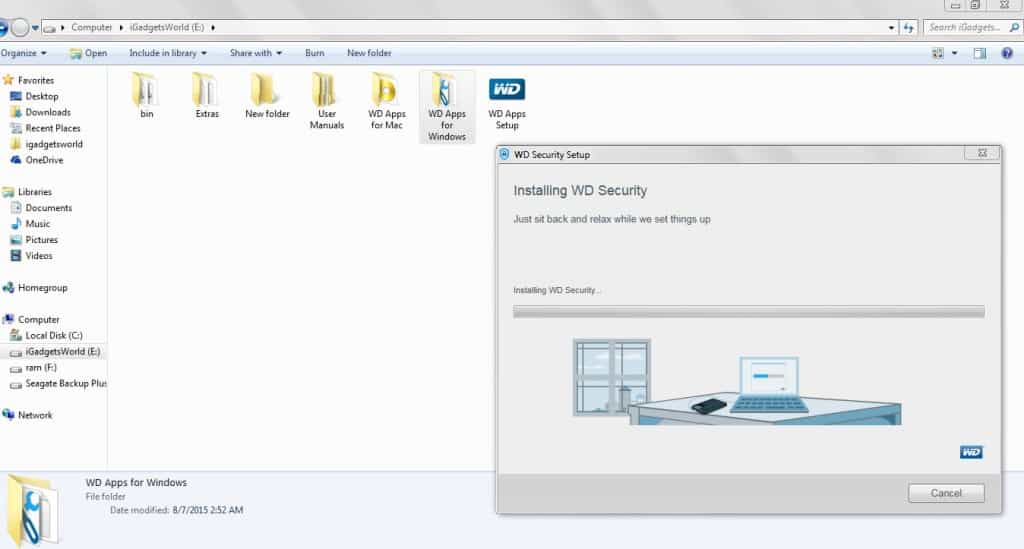Select the WD Apps for Windows folder
This screenshot has width=1024, height=549.
[x=447, y=106]
